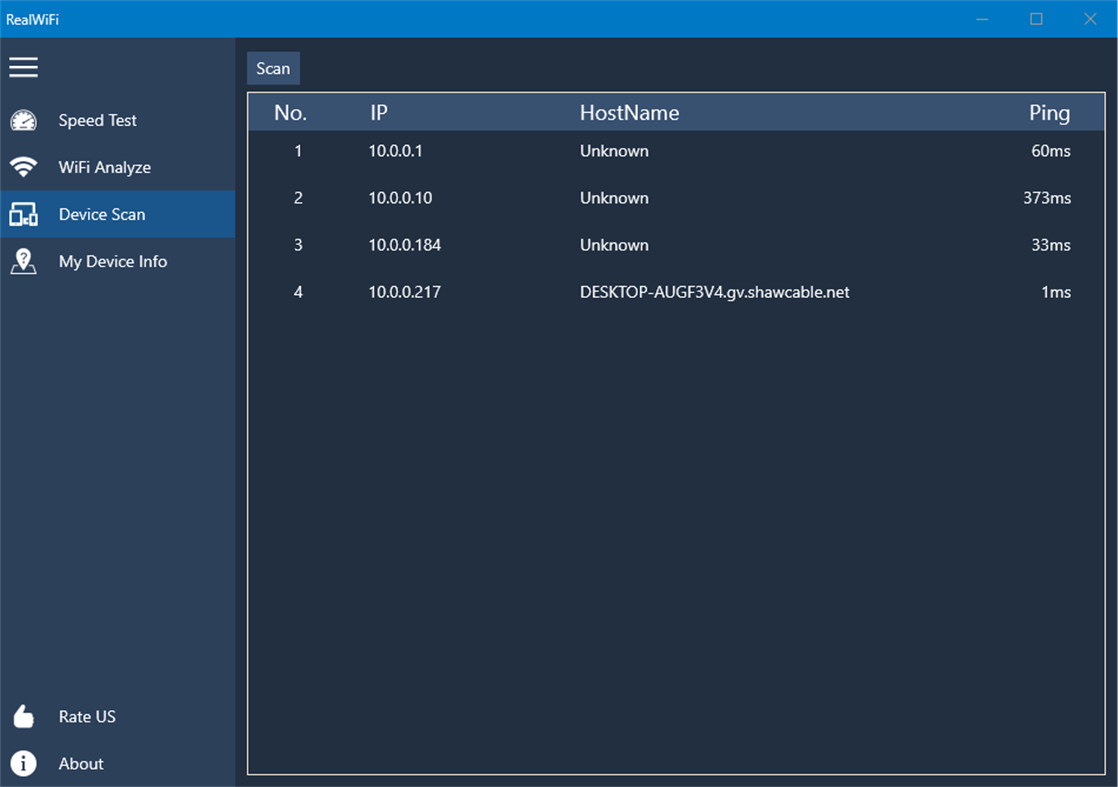The height and width of the screenshot is (787, 1118).
Task: Select the row for 10.0.0.1
Action: point(600,151)
